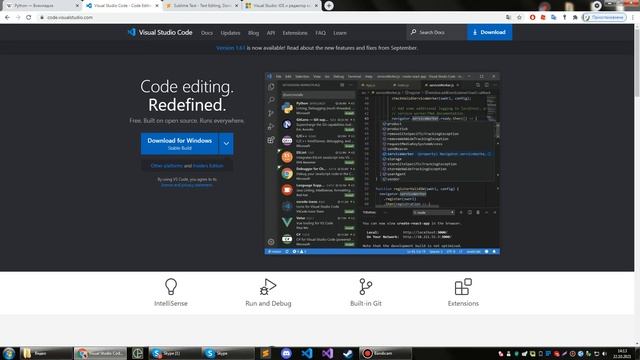Close the Python browser tab
The image size is (640, 360).
77,6
